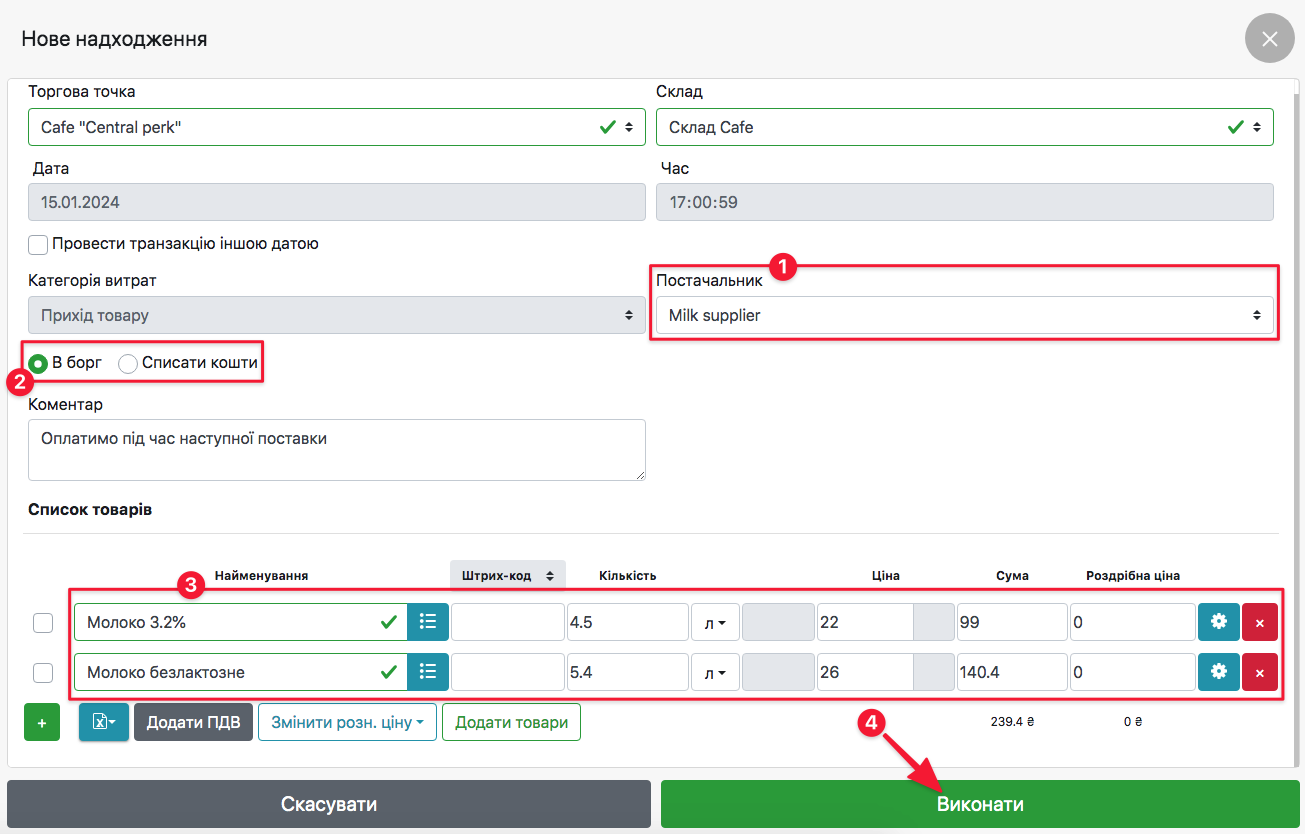1305x834 pixels.
Task: Enable 'Провести транзакцію іншою датою' checkbox
Action: tap(39, 244)
